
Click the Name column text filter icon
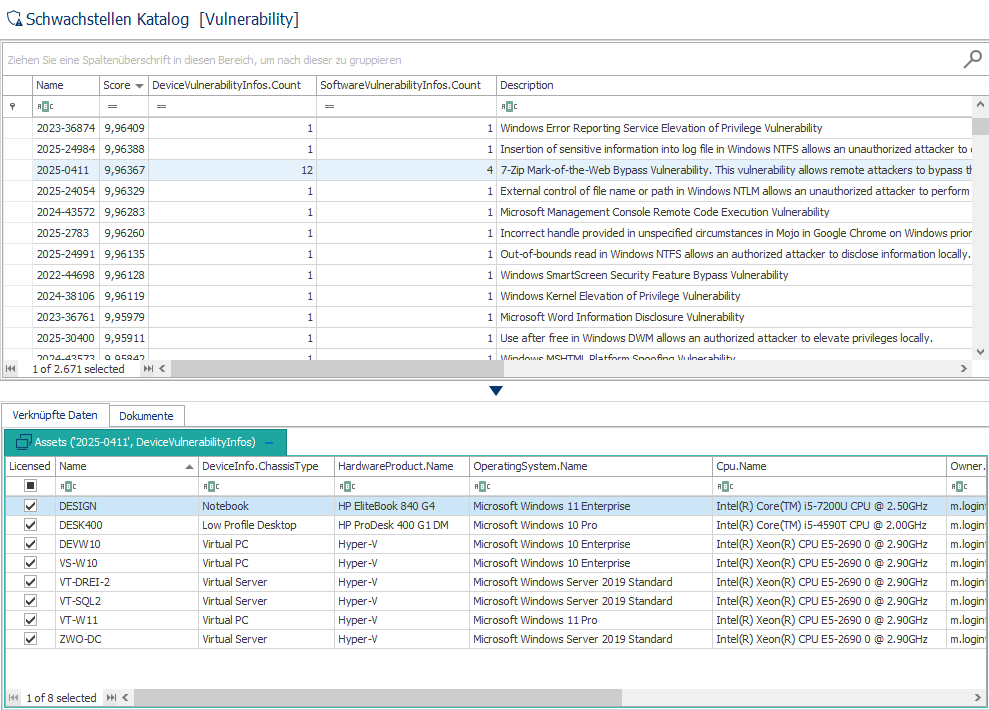pyautogui.click(x=45, y=106)
